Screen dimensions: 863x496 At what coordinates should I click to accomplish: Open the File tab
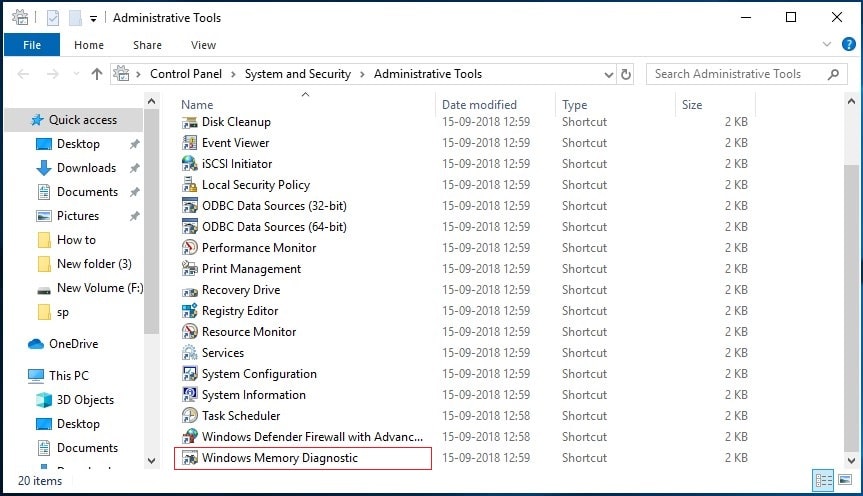pyautogui.click(x=32, y=45)
